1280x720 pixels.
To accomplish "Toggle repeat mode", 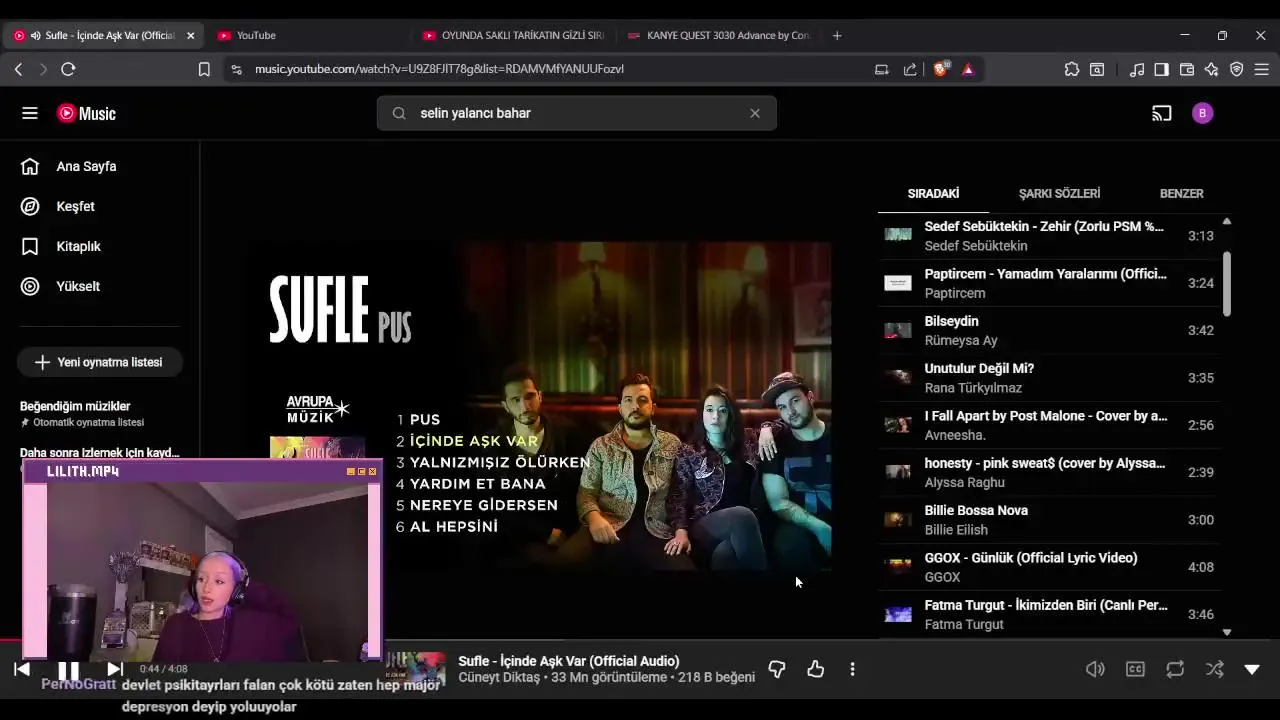I will pyautogui.click(x=1175, y=669).
